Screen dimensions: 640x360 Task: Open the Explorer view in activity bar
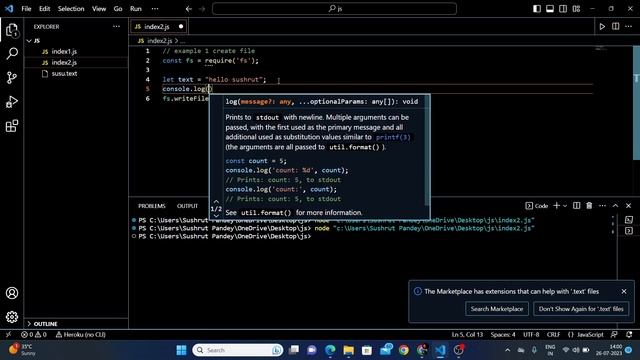tap(12, 30)
